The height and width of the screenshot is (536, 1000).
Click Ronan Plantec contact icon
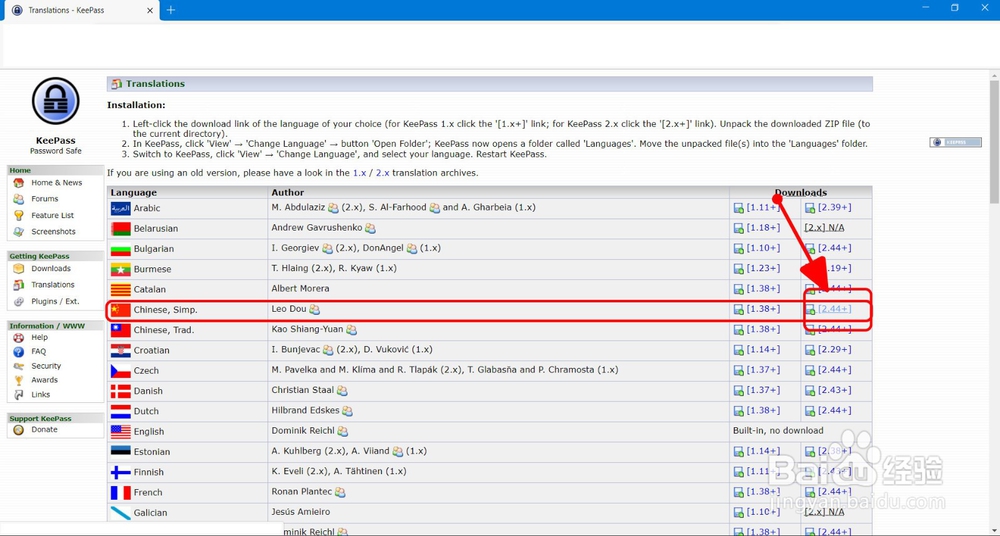click(x=341, y=493)
